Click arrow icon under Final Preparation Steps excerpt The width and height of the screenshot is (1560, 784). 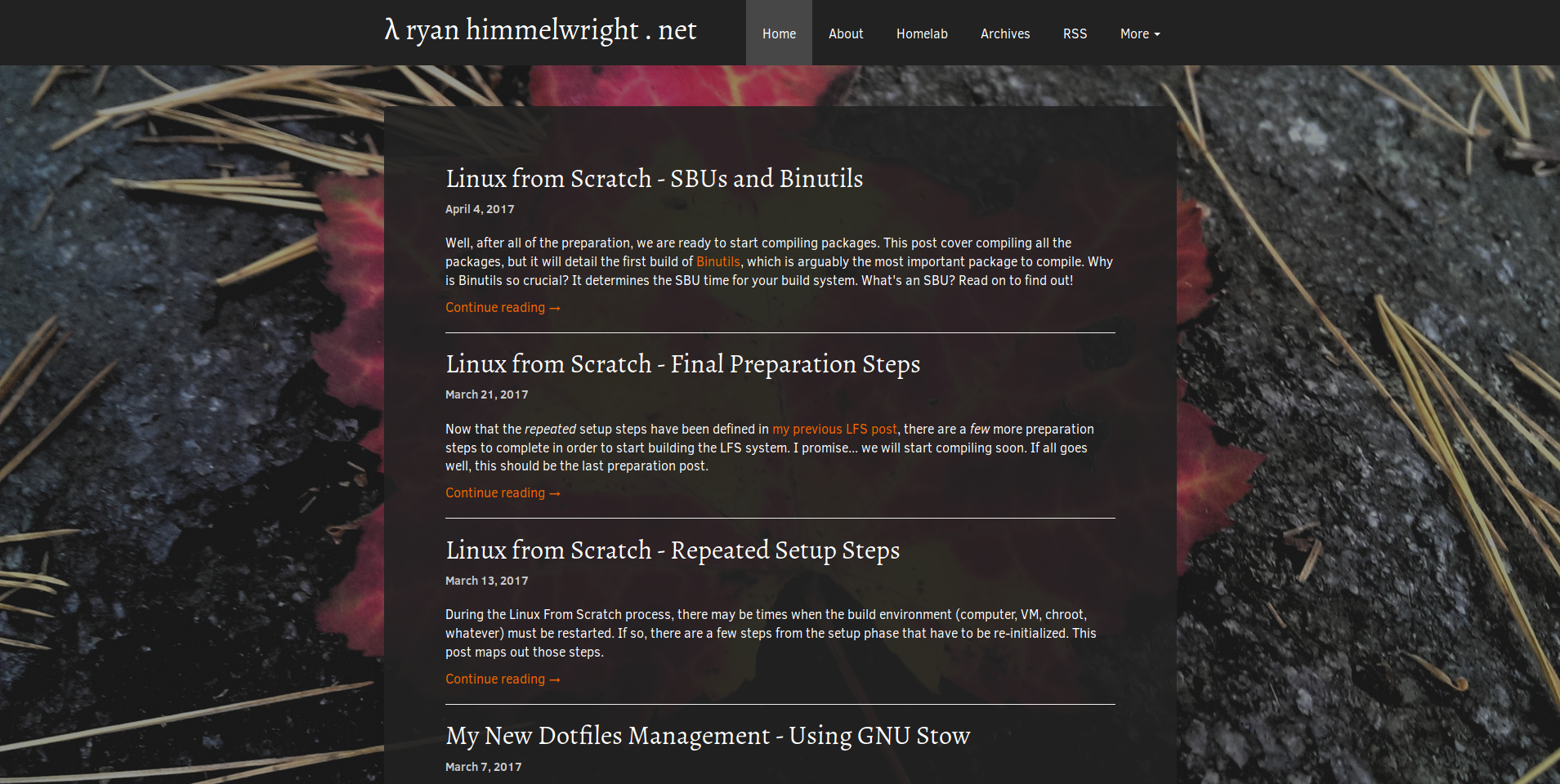click(x=555, y=494)
